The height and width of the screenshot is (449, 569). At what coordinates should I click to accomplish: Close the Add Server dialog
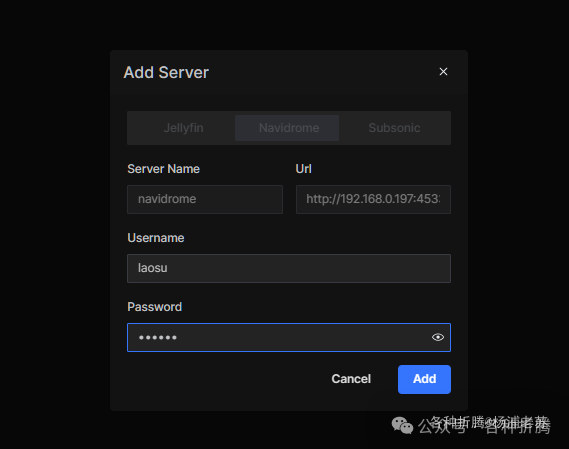tap(443, 72)
